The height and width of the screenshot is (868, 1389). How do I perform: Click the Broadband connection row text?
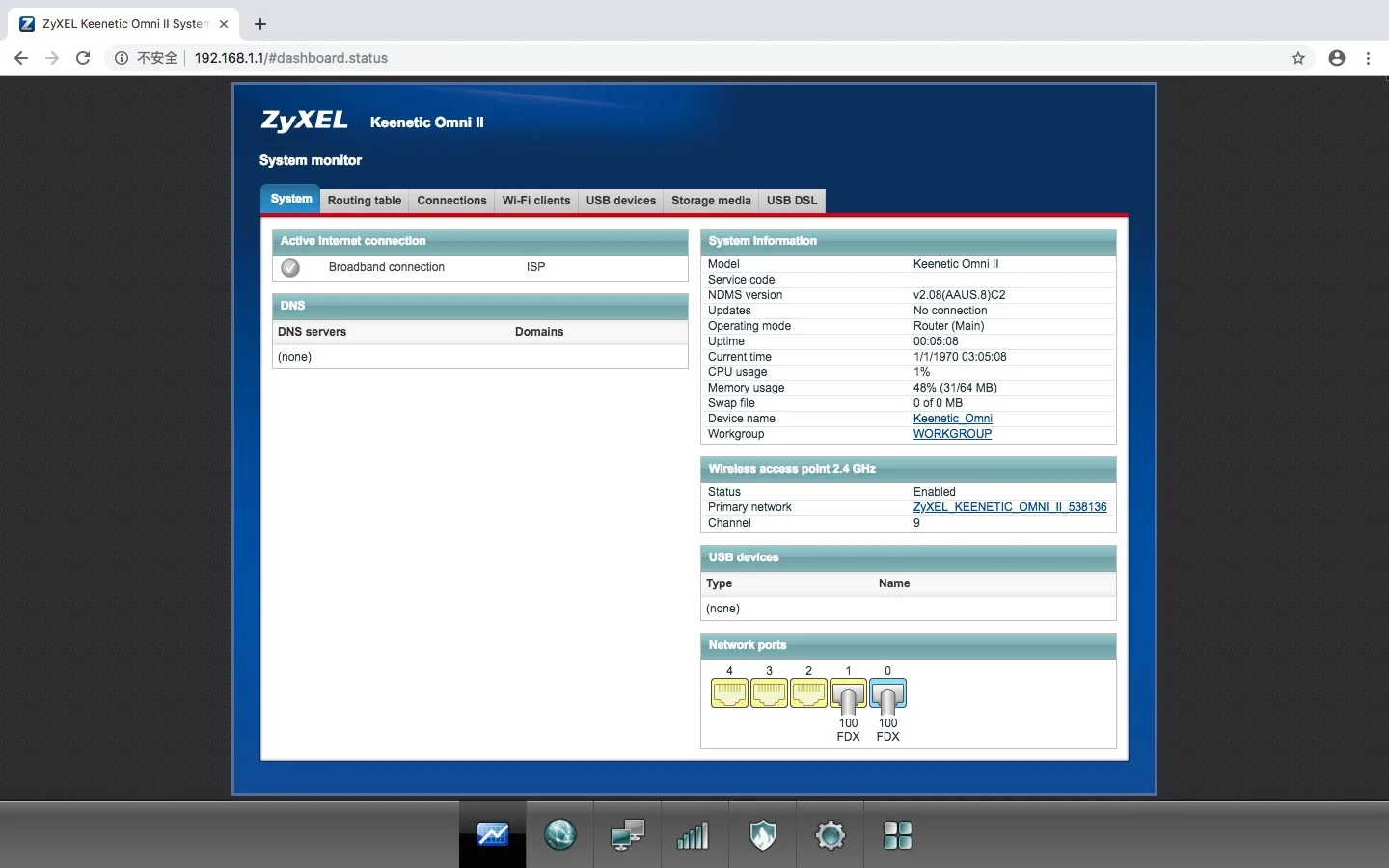(x=387, y=267)
